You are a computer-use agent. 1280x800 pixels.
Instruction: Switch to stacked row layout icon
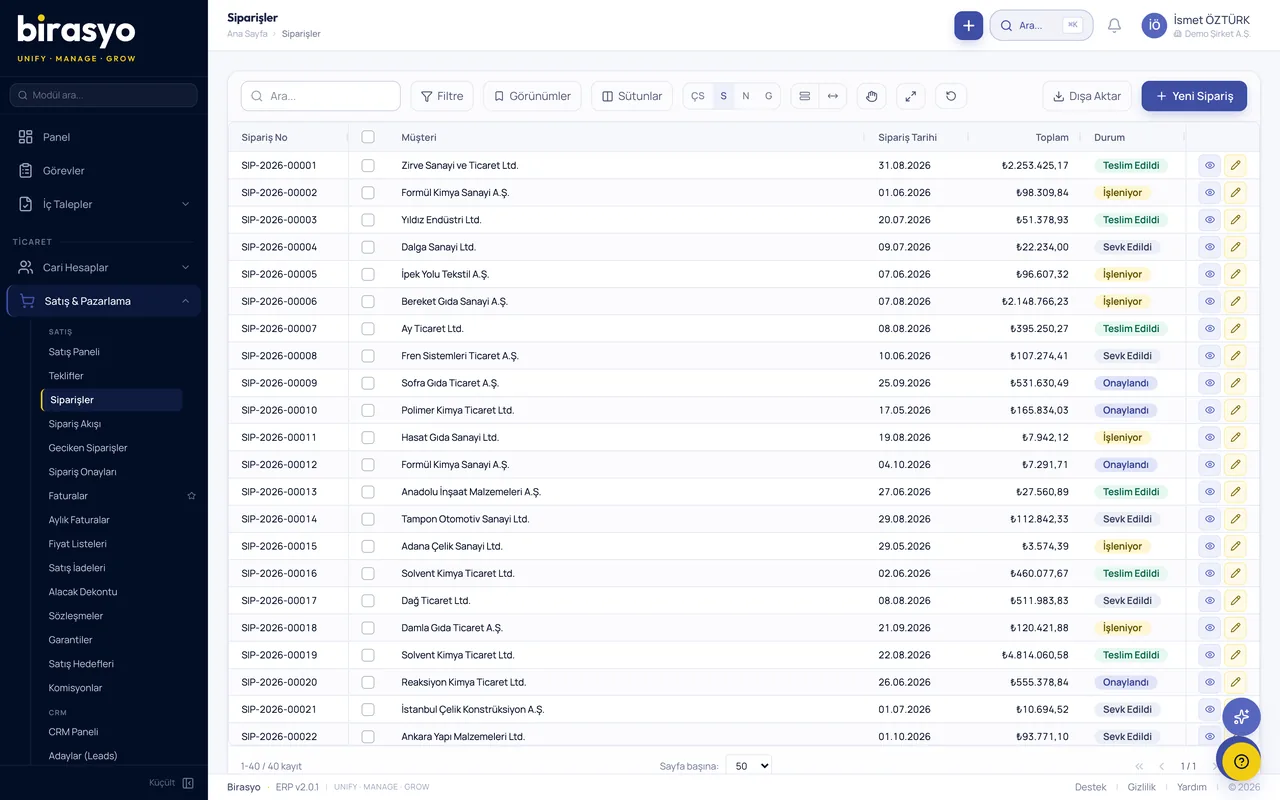coord(805,96)
